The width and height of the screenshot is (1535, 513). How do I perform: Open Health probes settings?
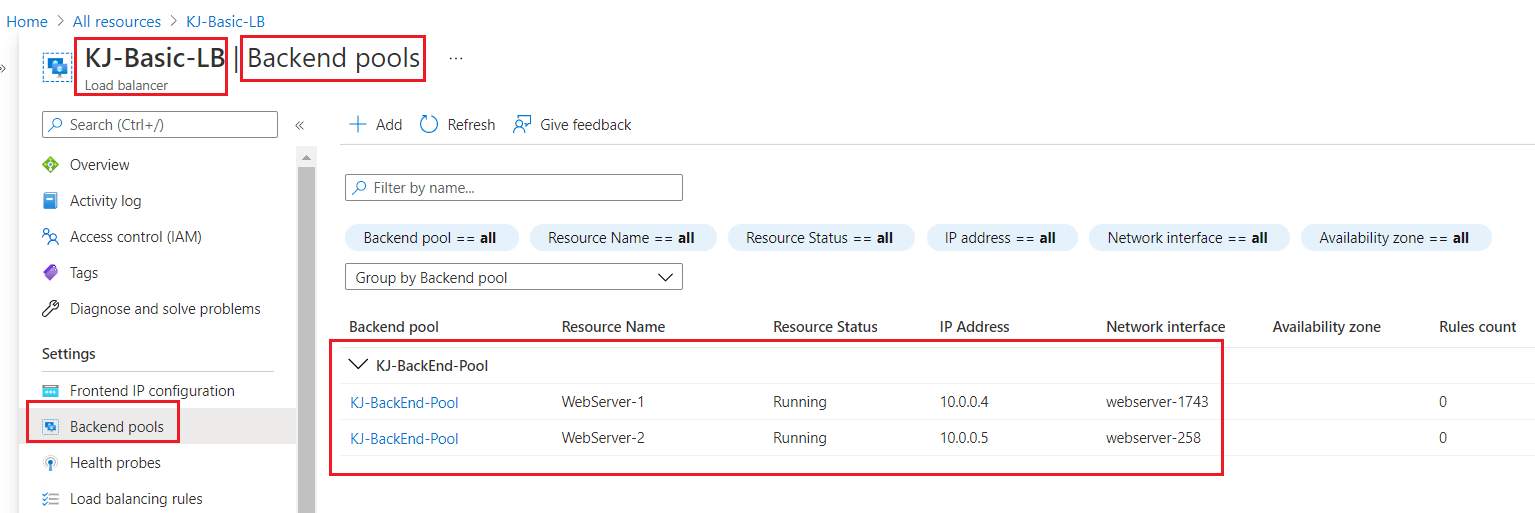(x=115, y=463)
